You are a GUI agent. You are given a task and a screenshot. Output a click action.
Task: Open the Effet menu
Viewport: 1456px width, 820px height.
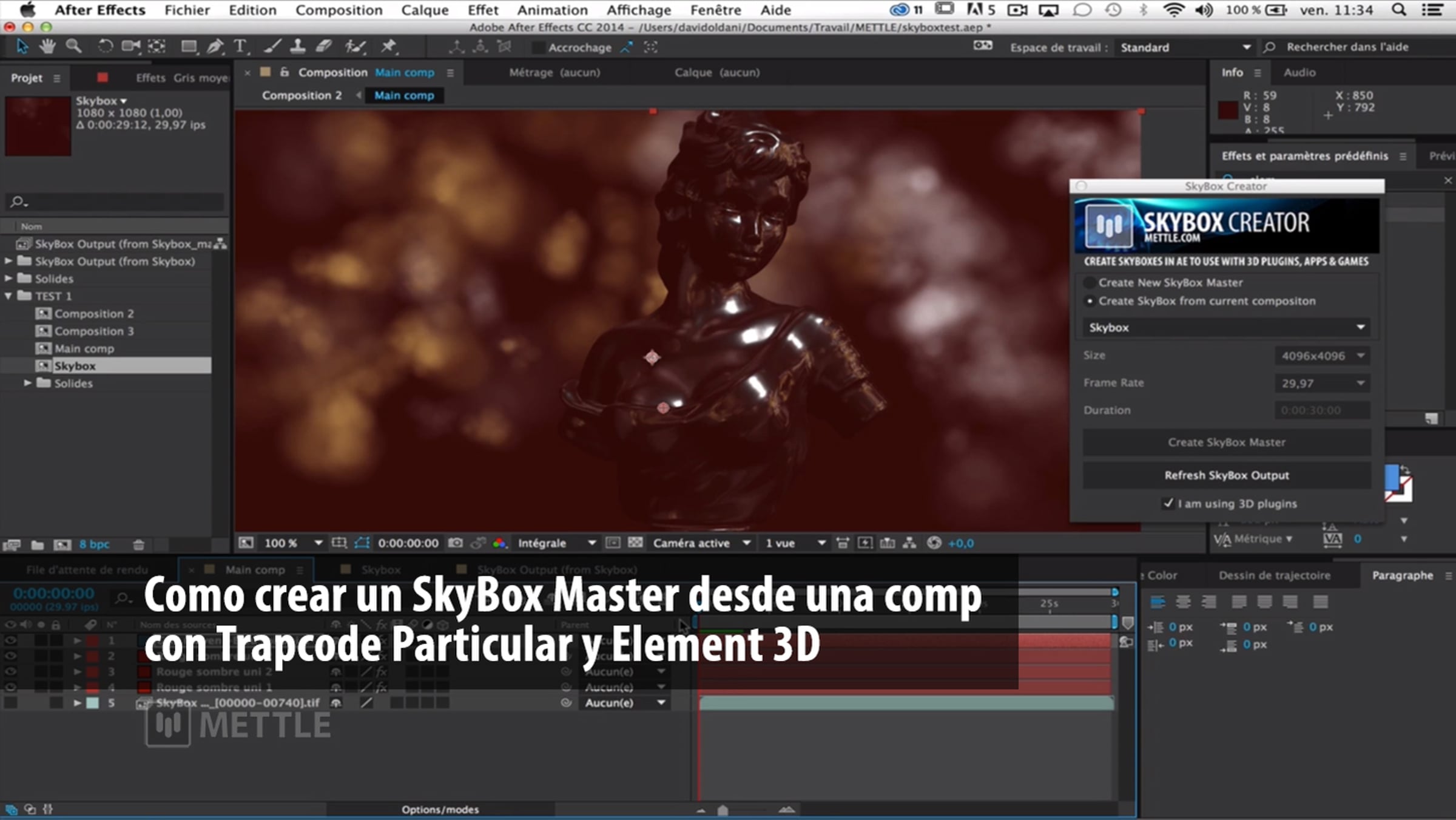[483, 10]
